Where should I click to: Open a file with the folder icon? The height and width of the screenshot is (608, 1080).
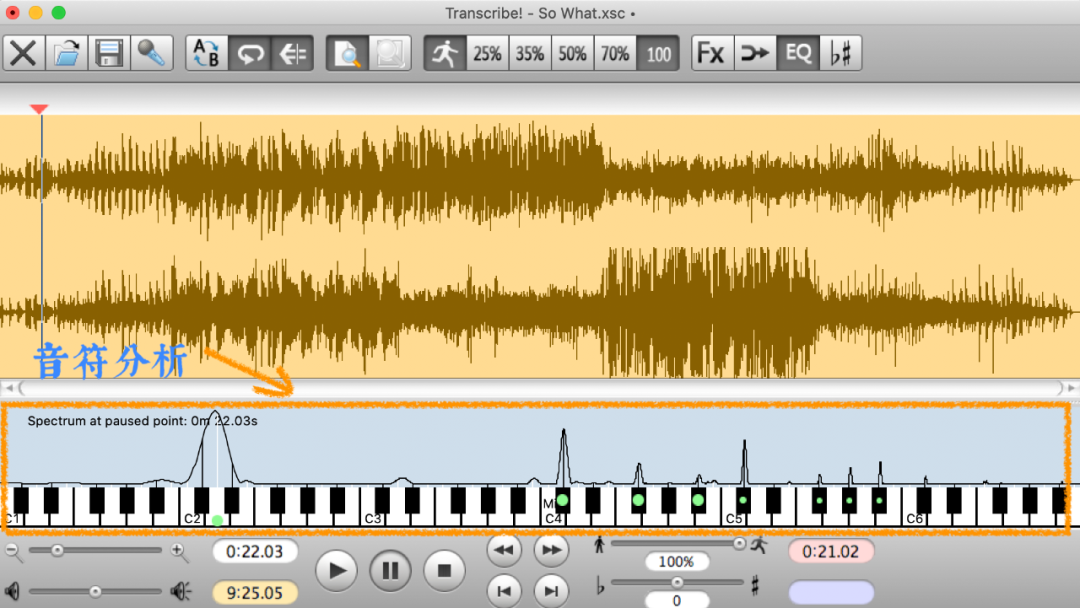click(x=66, y=53)
